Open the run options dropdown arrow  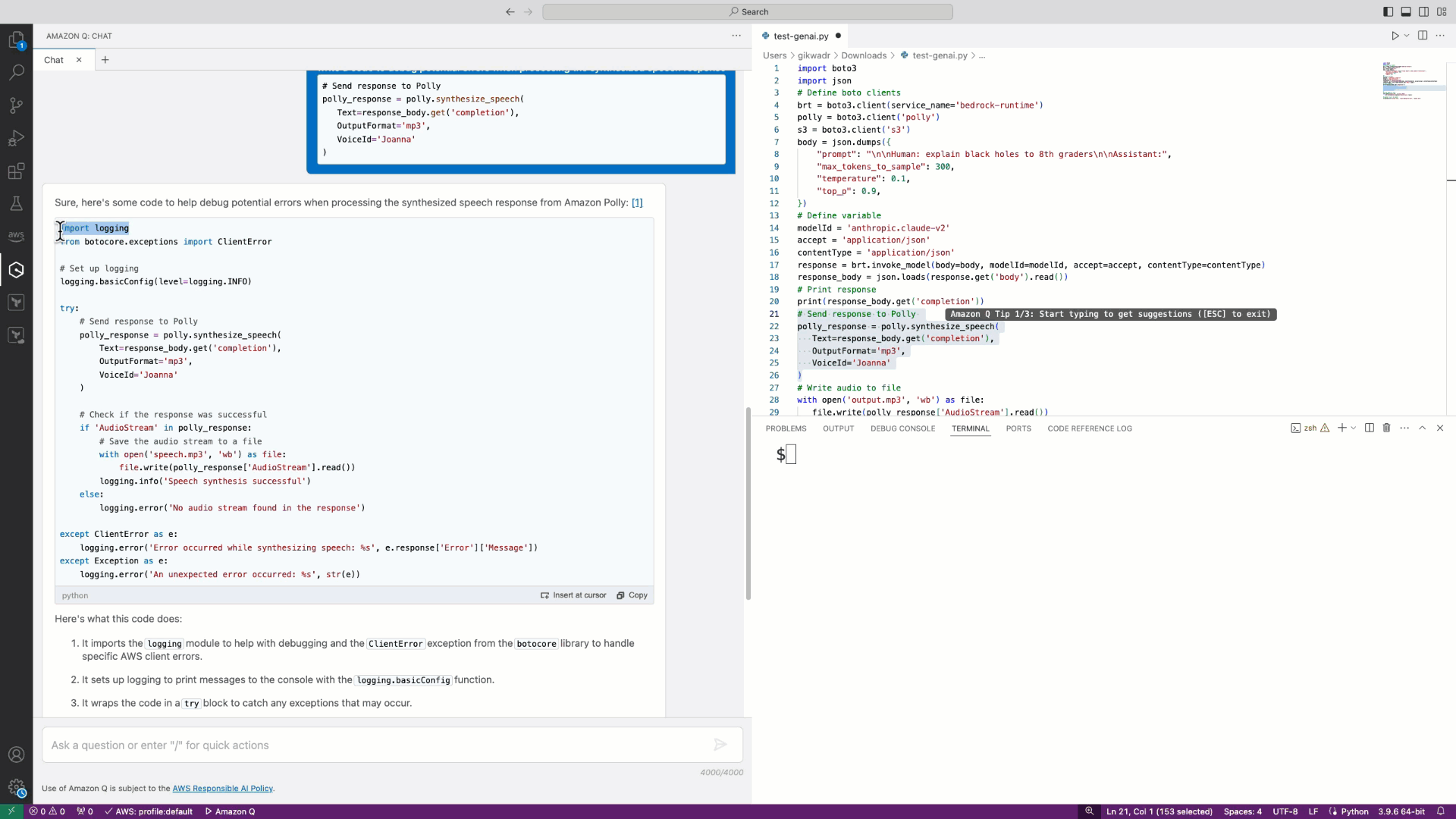tap(1405, 36)
